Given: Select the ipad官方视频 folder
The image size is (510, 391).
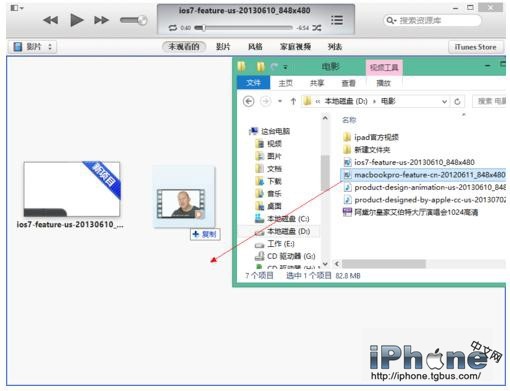Looking at the screenshot, I should pyautogui.click(x=371, y=137).
